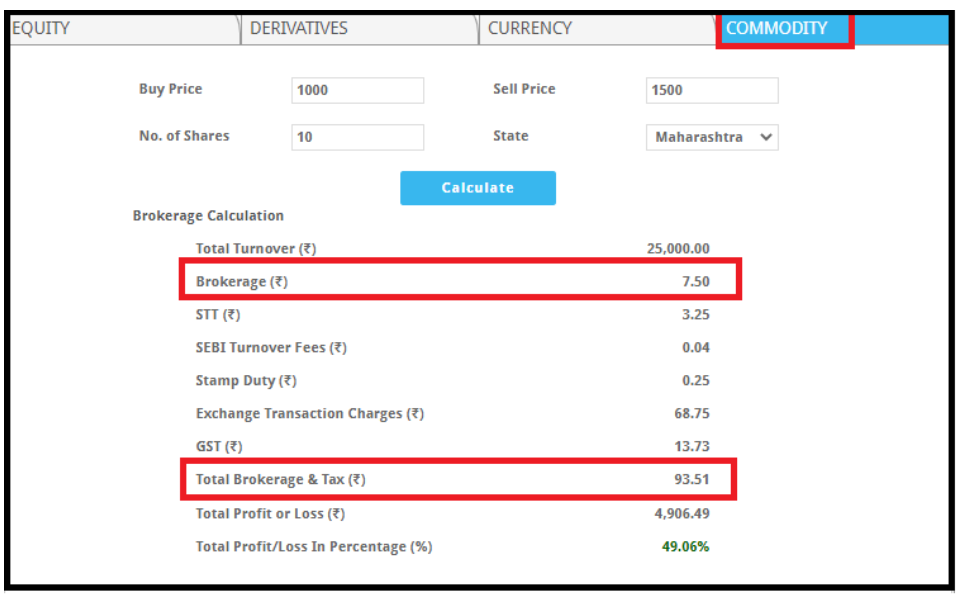Click the COMMODITY tab
Viewport: 960px width, 602px height.
(777, 28)
